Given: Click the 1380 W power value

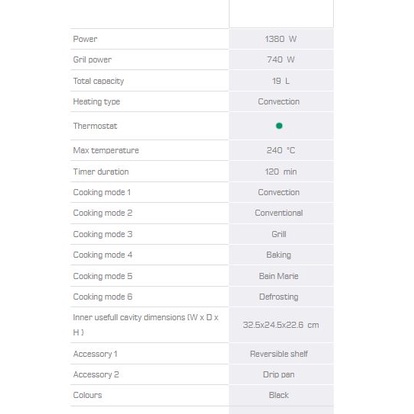Looking at the screenshot, I should [x=281, y=39].
